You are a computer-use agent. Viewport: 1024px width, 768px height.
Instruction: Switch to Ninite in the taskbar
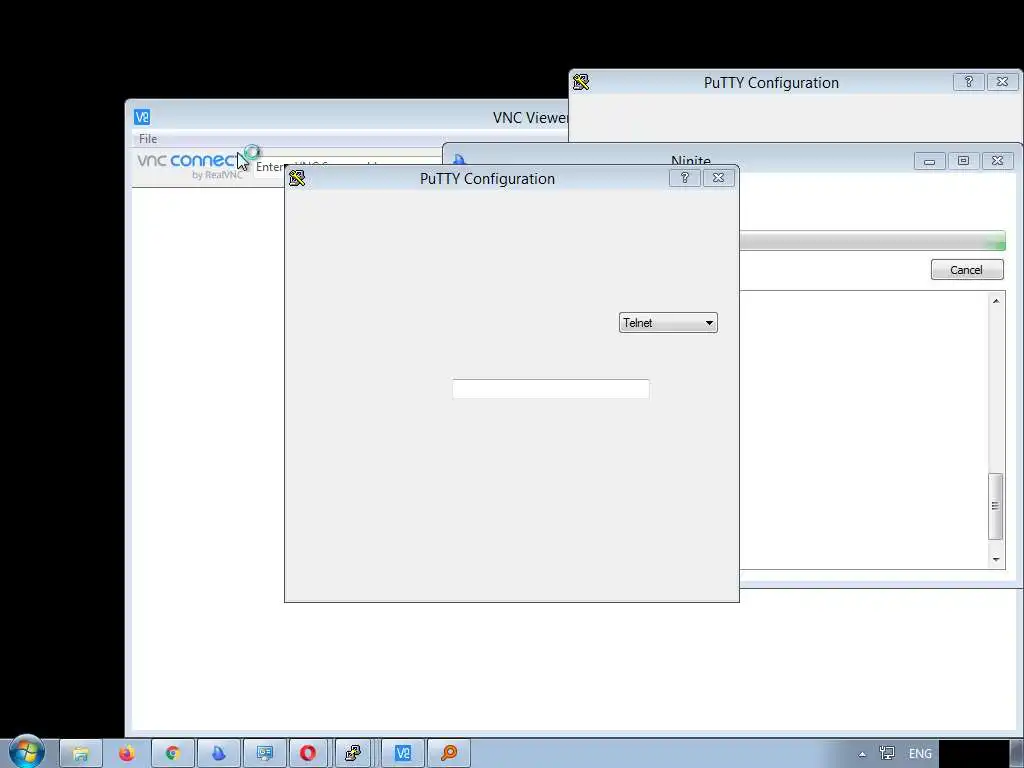[x=218, y=753]
